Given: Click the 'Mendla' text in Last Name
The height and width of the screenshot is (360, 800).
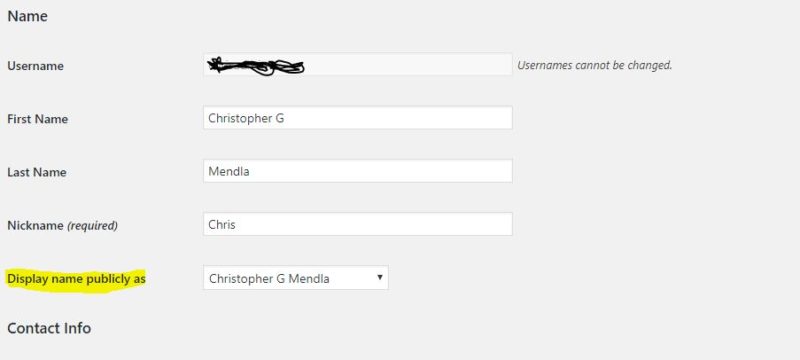Looking at the screenshot, I should pyautogui.click(x=229, y=171).
